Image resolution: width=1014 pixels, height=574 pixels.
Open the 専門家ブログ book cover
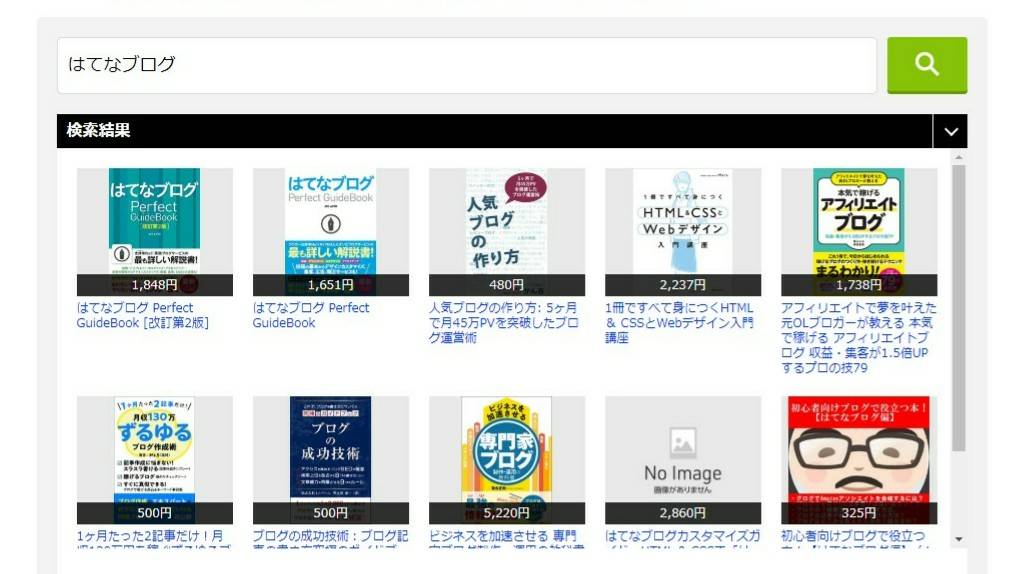click(x=506, y=460)
